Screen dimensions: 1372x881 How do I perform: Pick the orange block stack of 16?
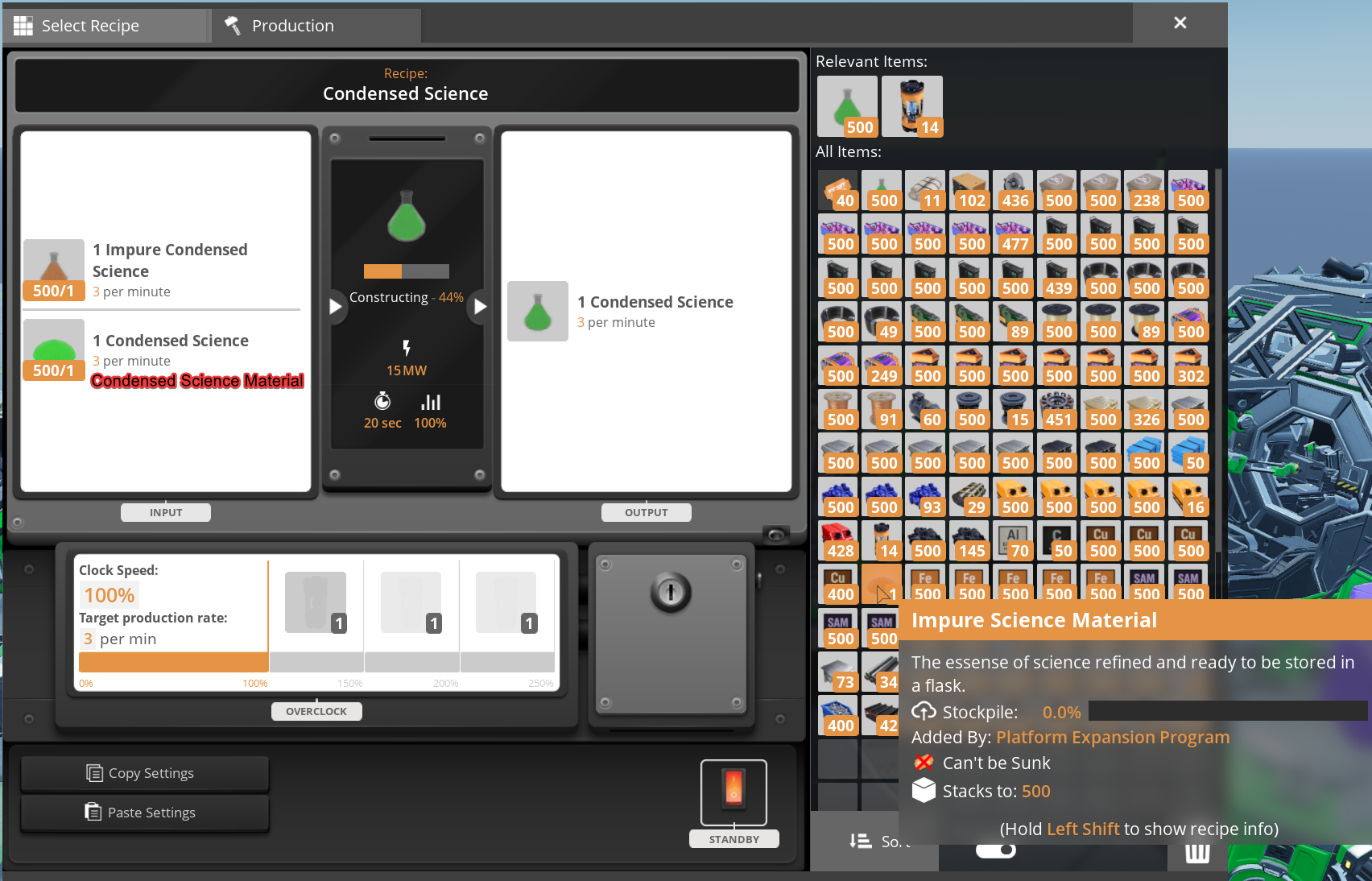[x=1188, y=497]
